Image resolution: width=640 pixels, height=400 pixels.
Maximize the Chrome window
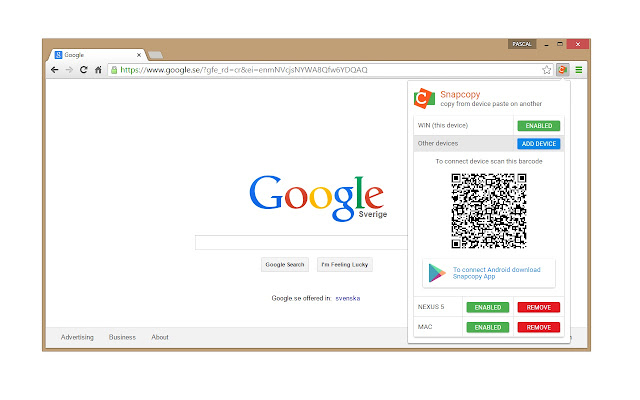point(560,44)
